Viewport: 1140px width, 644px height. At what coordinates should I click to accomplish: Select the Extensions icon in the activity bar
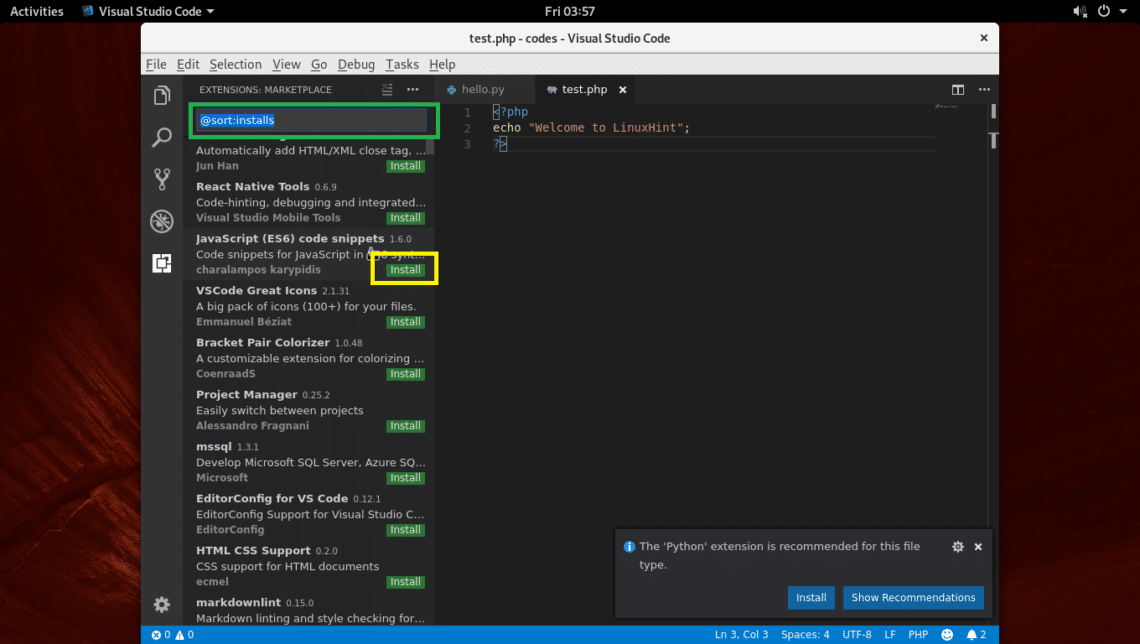(161, 263)
